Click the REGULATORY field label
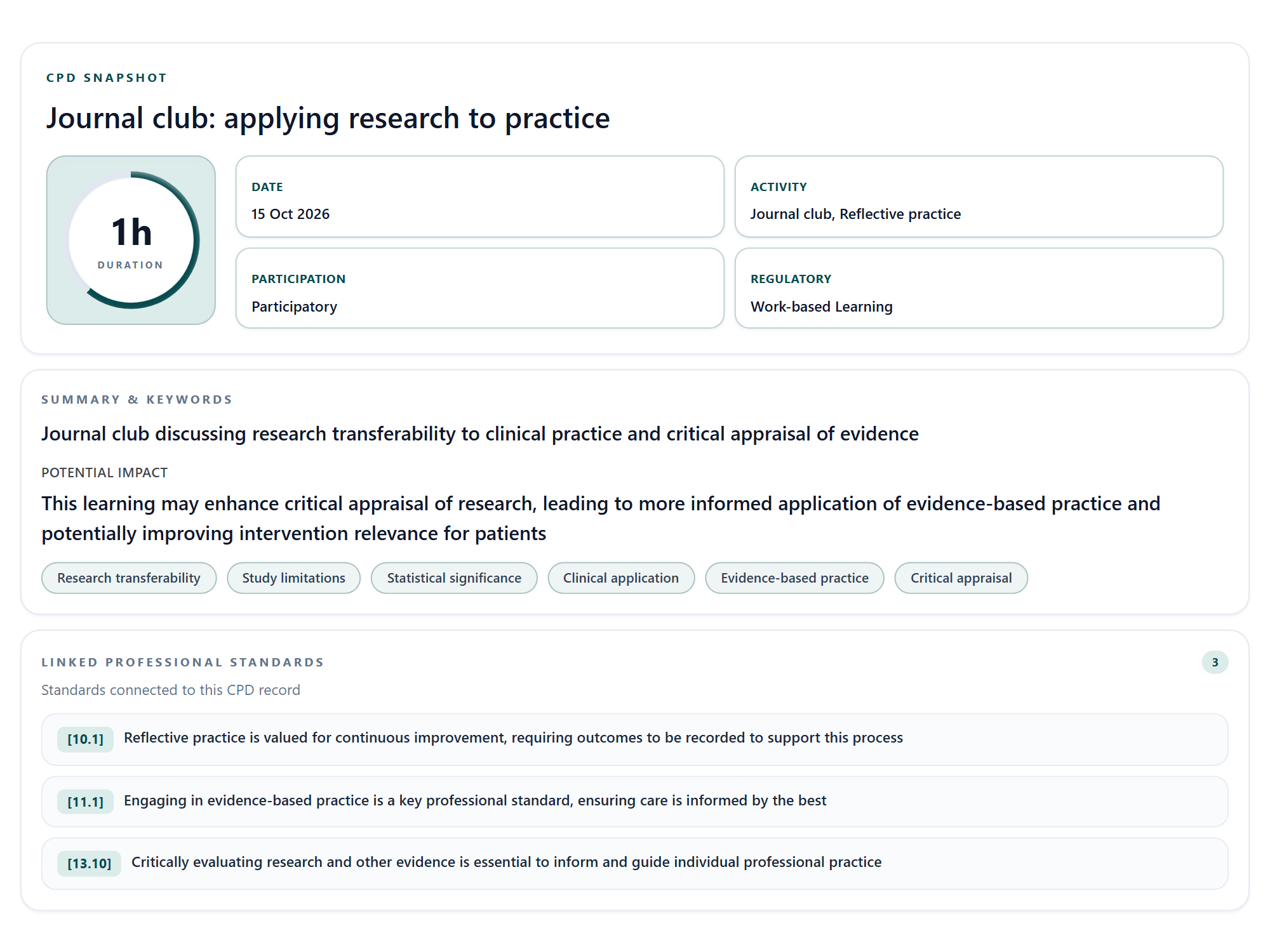Image resolution: width=1270 pixels, height=952 pixels. (791, 279)
